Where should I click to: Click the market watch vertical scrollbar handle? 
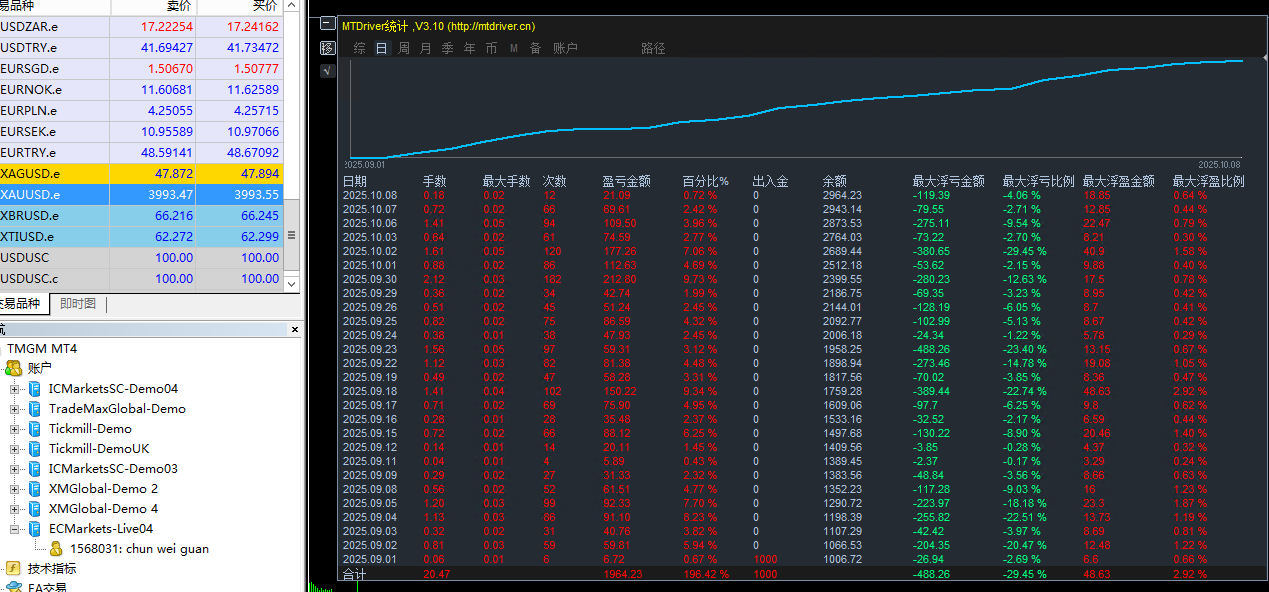pyautogui.click(x=292, y=235)
